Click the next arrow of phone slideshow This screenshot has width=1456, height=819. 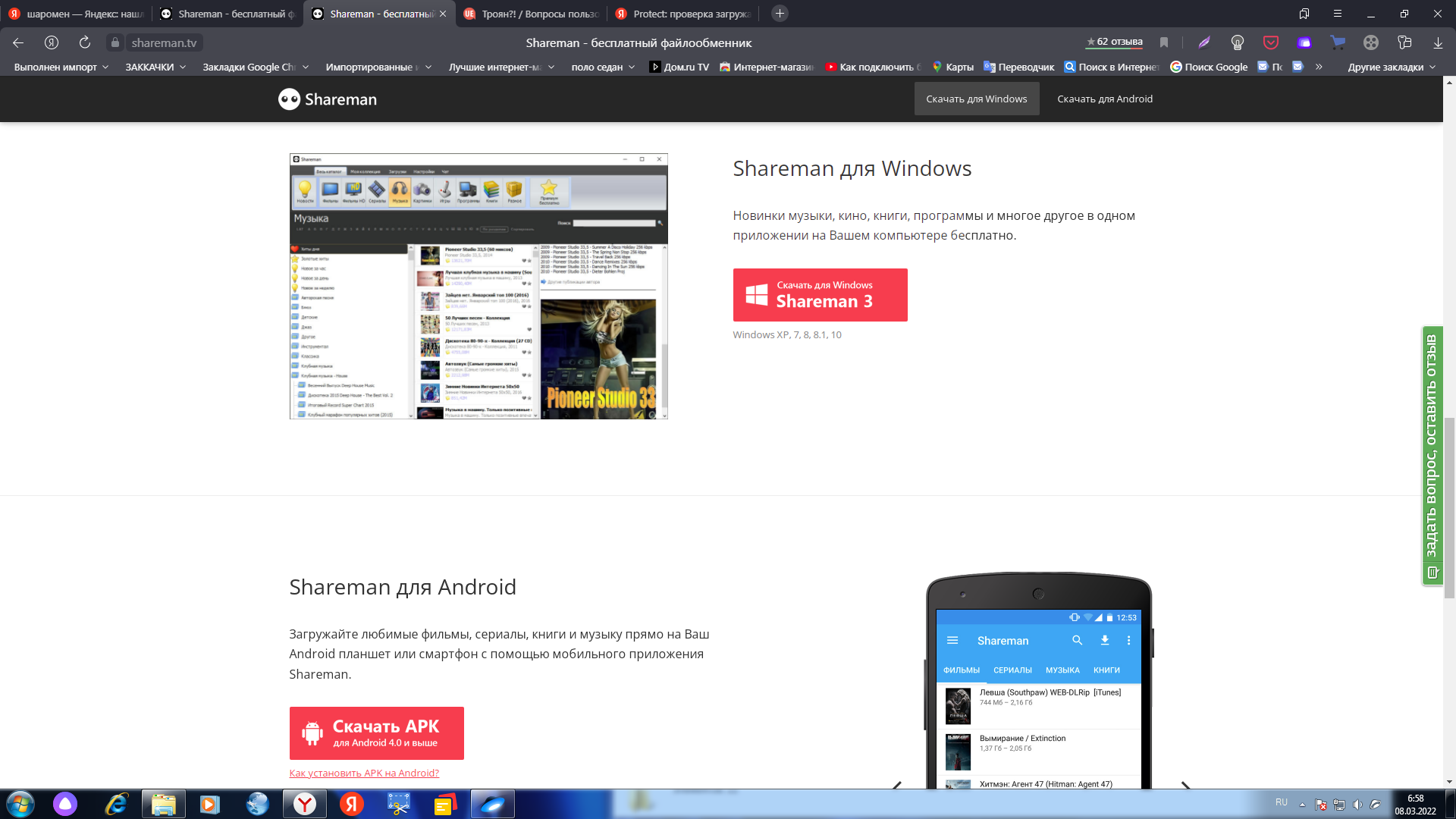(x=1185, y=785)
